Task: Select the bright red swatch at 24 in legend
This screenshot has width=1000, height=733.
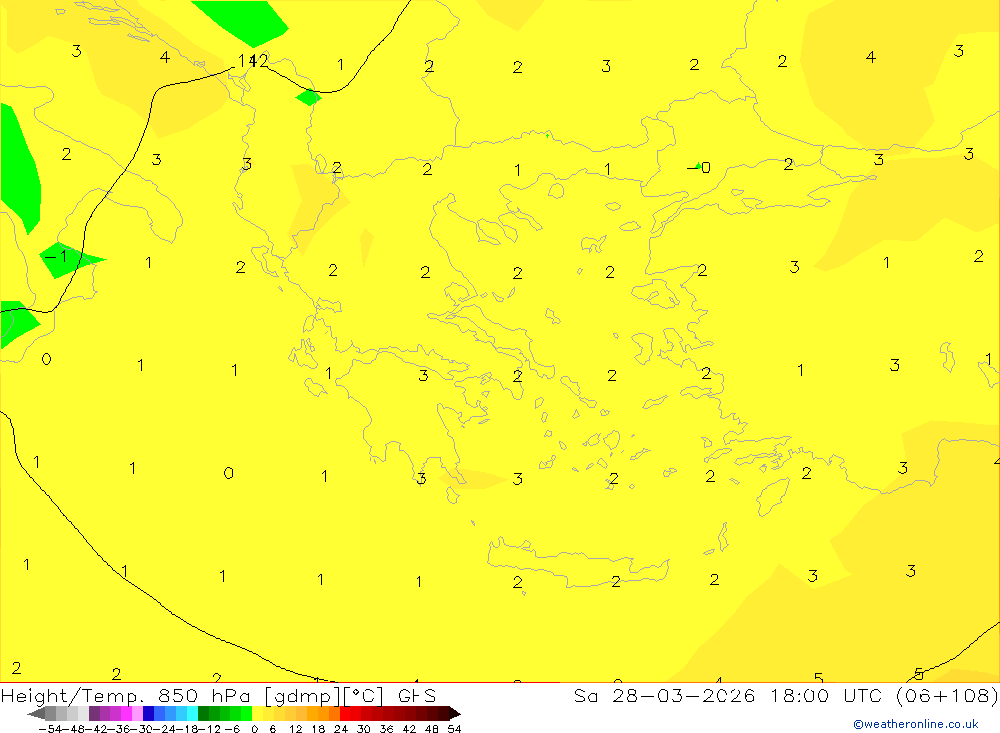Action: click(346, 714)
